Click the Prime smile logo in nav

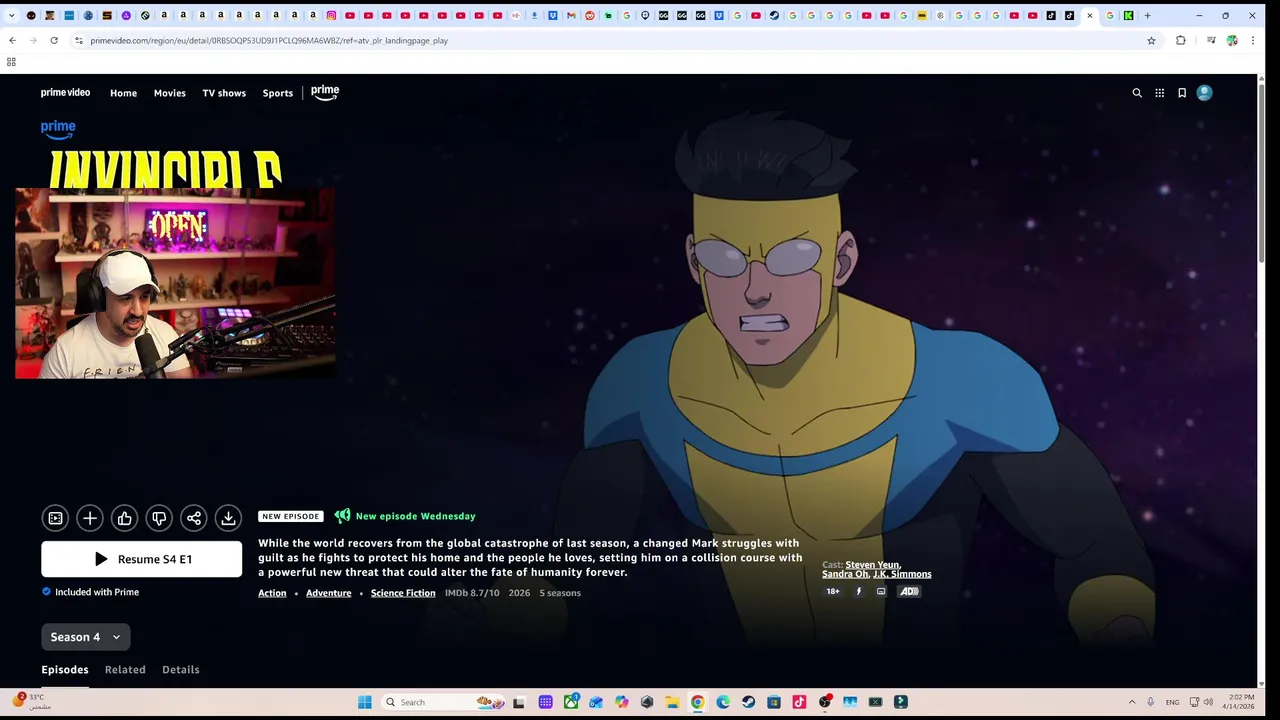325,92
